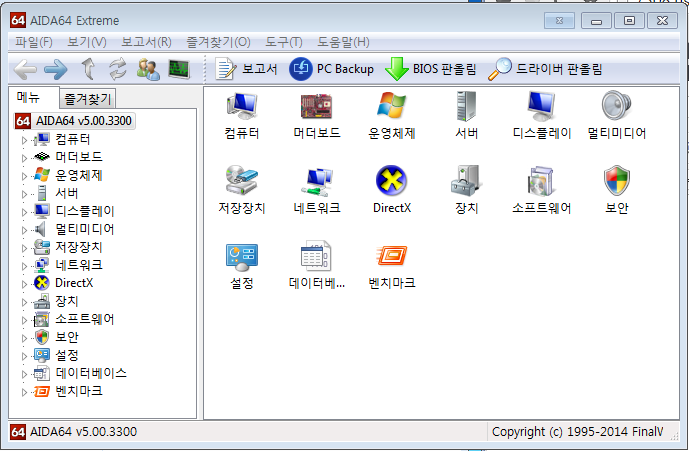
Task: Open the 데이터베... icon in main pane
Action: pos(316,255)
